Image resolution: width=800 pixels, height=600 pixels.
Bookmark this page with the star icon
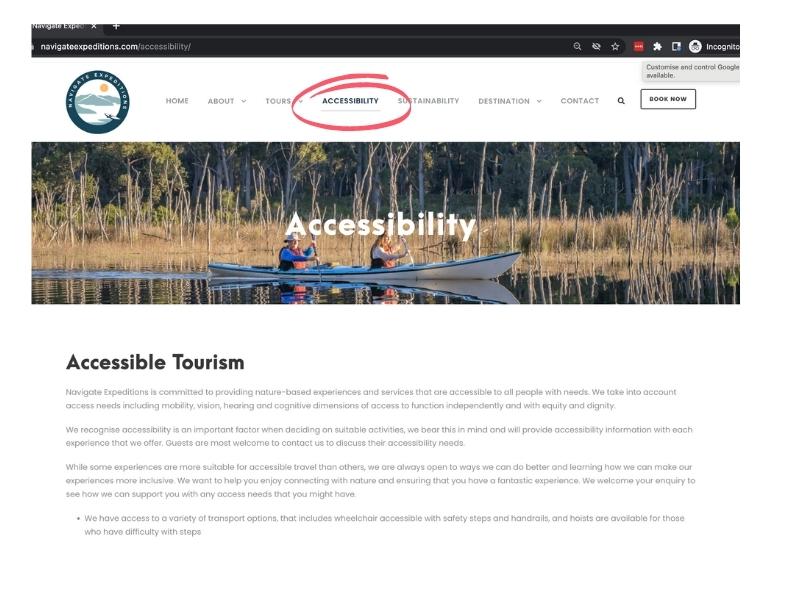(x=615, y=46)
